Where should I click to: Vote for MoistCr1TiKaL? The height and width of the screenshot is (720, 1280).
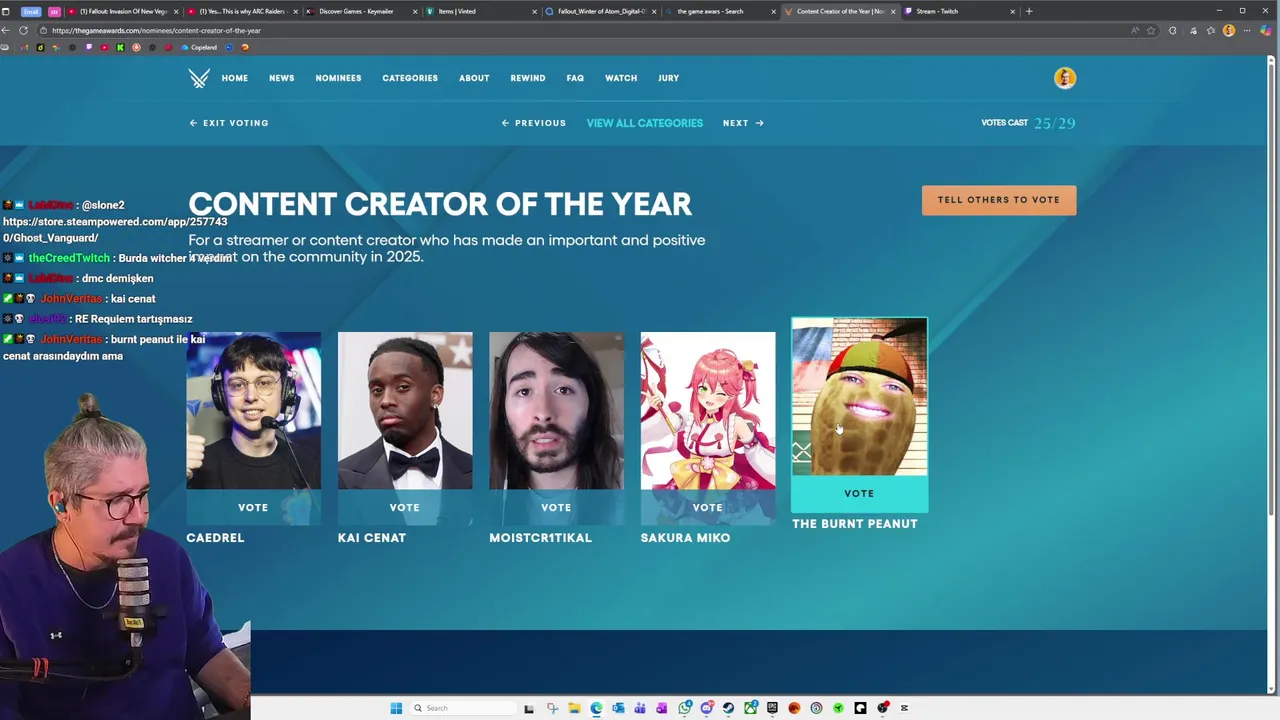coord(556,508)
